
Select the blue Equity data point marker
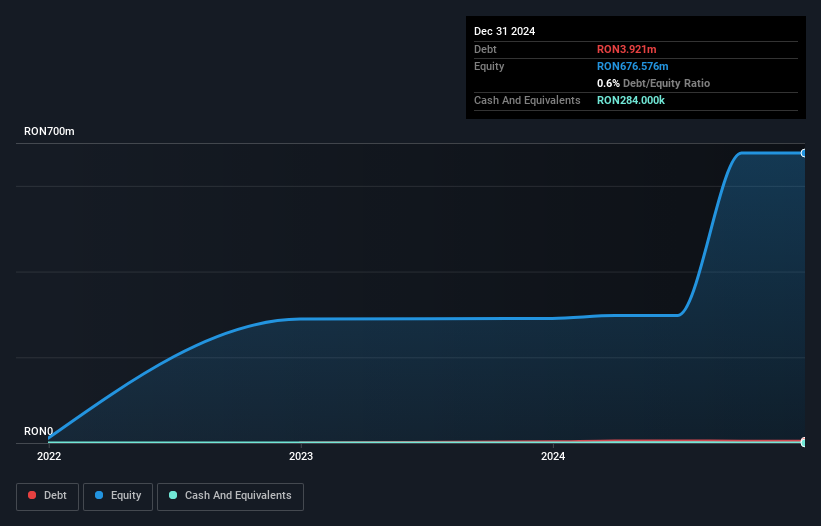point(804,153)
